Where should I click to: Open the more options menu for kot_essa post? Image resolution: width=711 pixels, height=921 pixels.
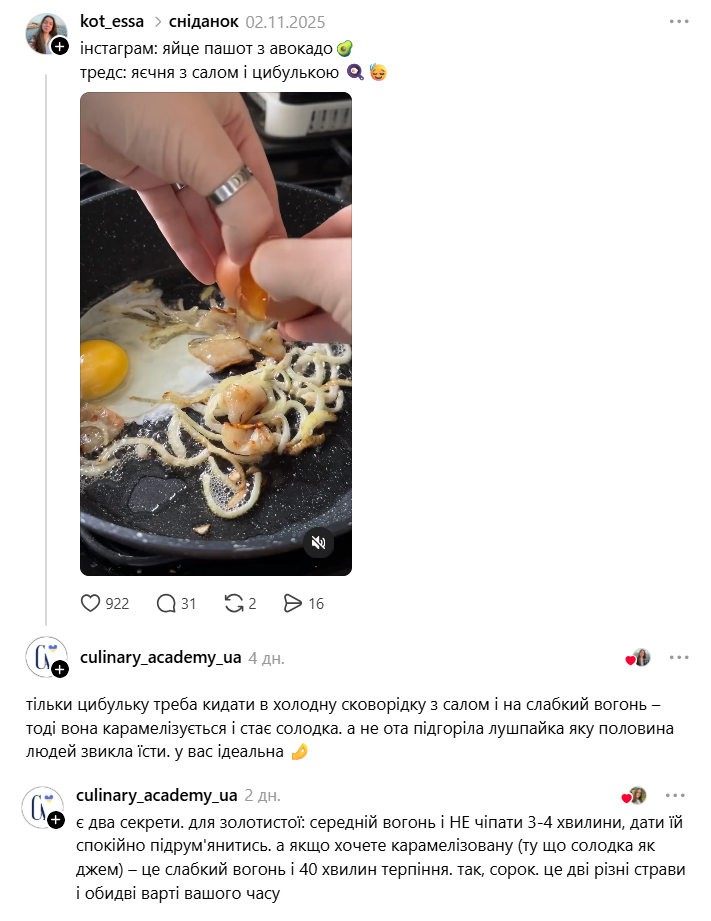coord(679,22)
